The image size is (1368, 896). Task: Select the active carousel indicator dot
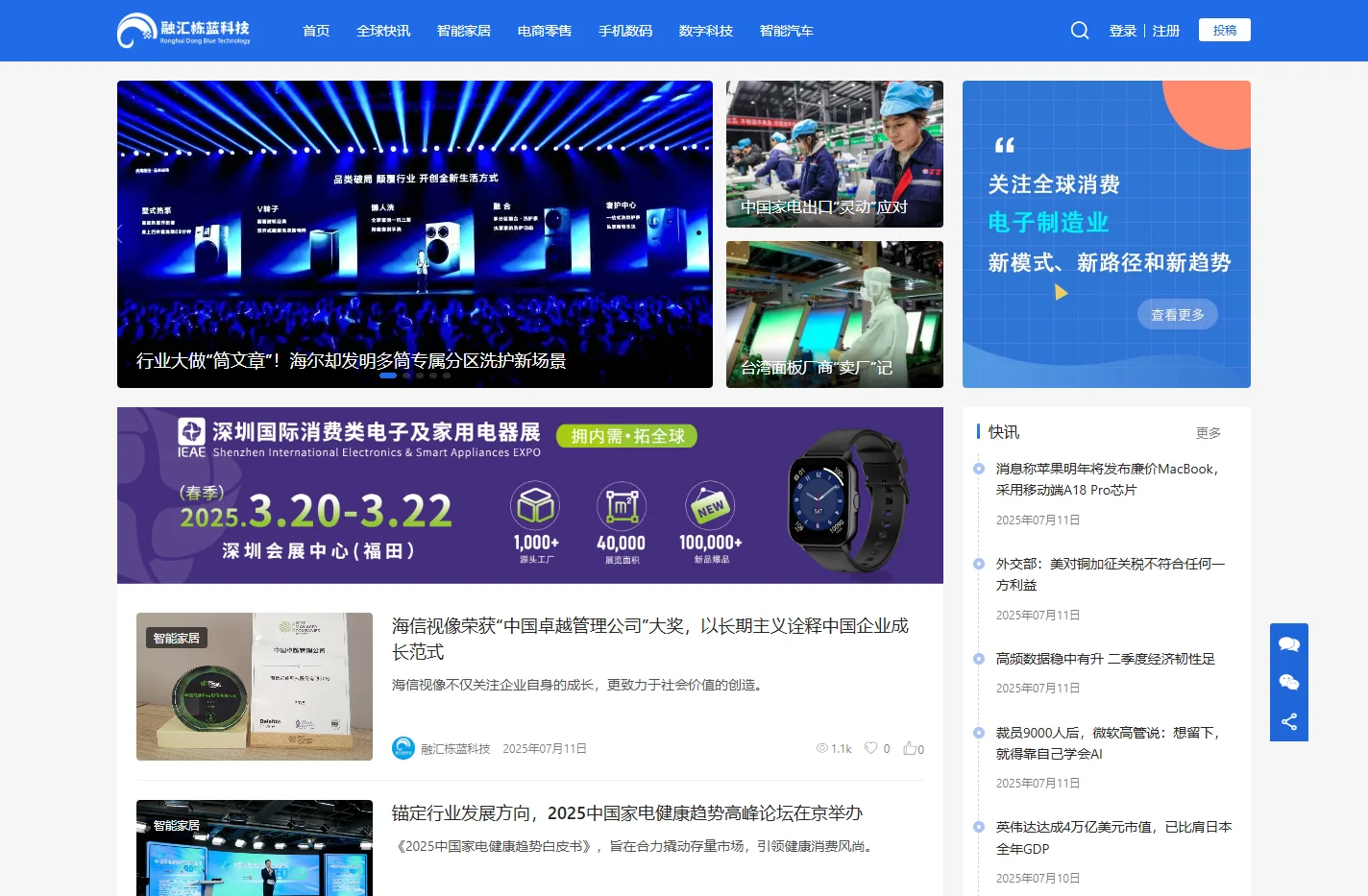(x=388, y=375)
